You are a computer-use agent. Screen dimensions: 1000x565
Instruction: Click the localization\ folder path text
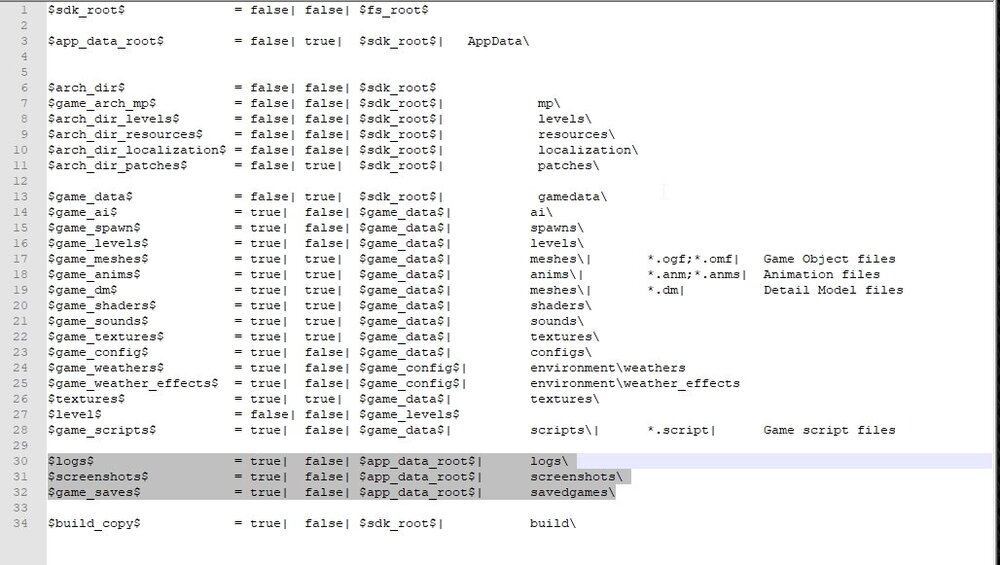pos(587,150)
